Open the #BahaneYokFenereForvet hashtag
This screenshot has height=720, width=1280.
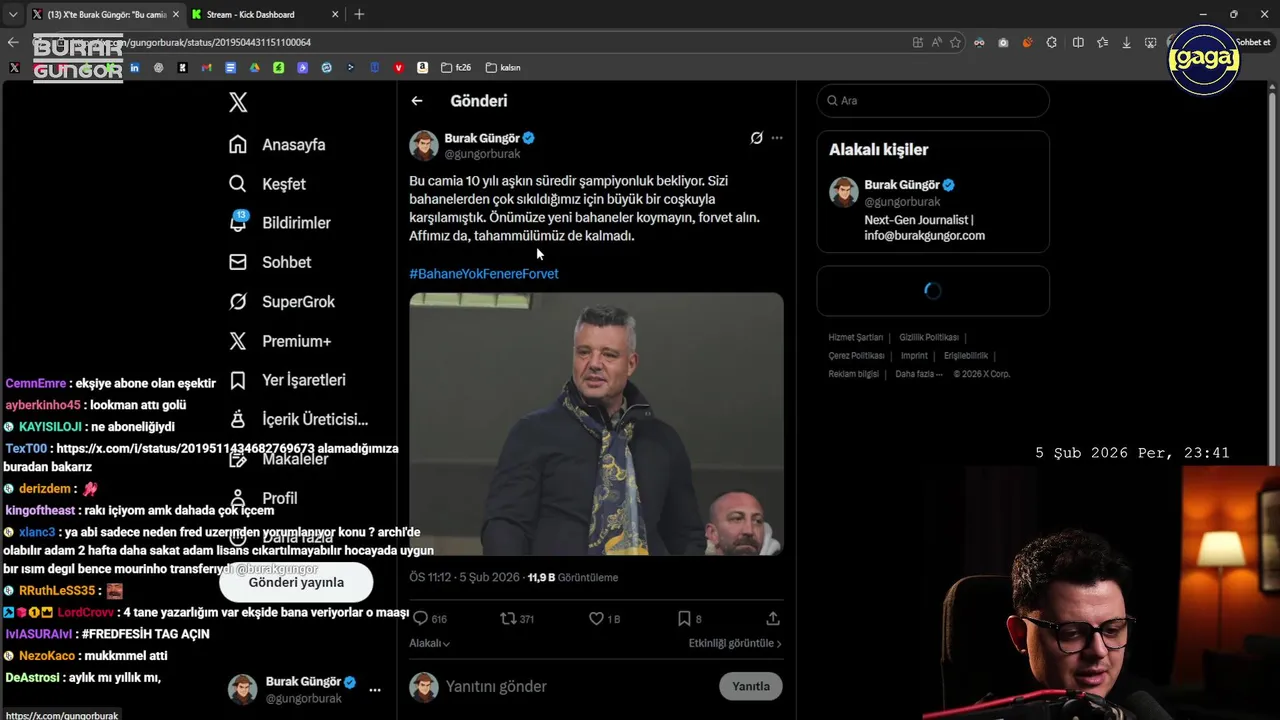(x=484, y=274)
